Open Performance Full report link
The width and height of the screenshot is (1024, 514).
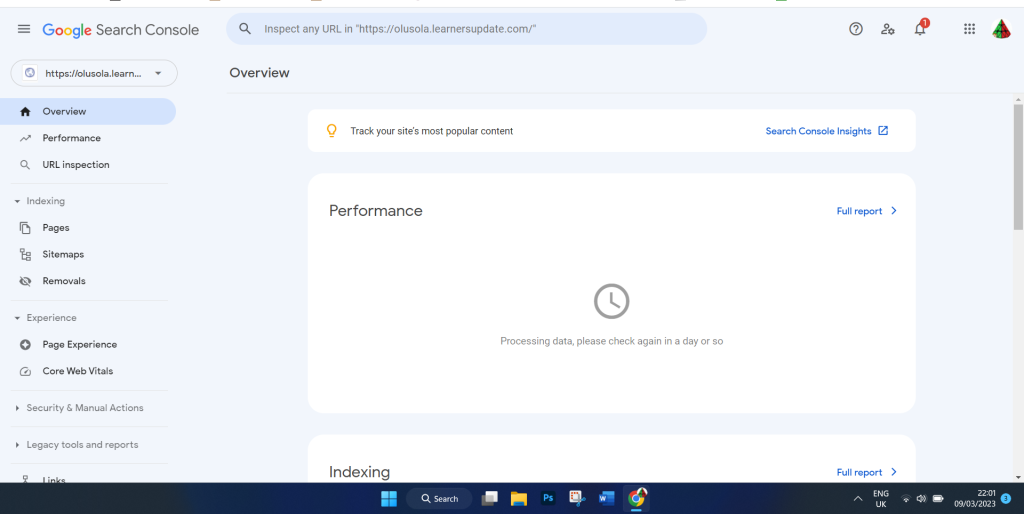(867, 211)
